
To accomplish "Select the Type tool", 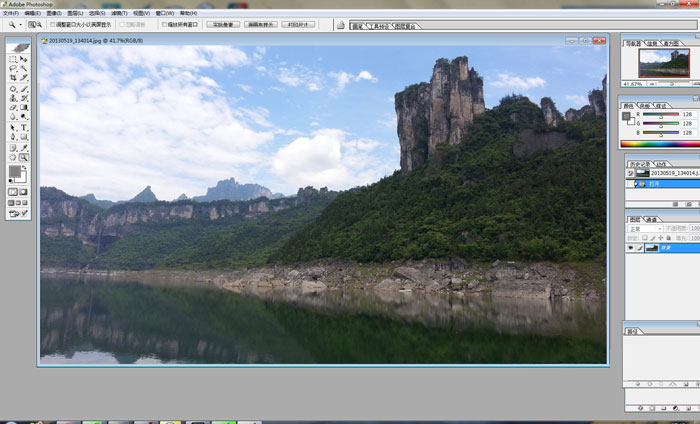I will (23, 128).
